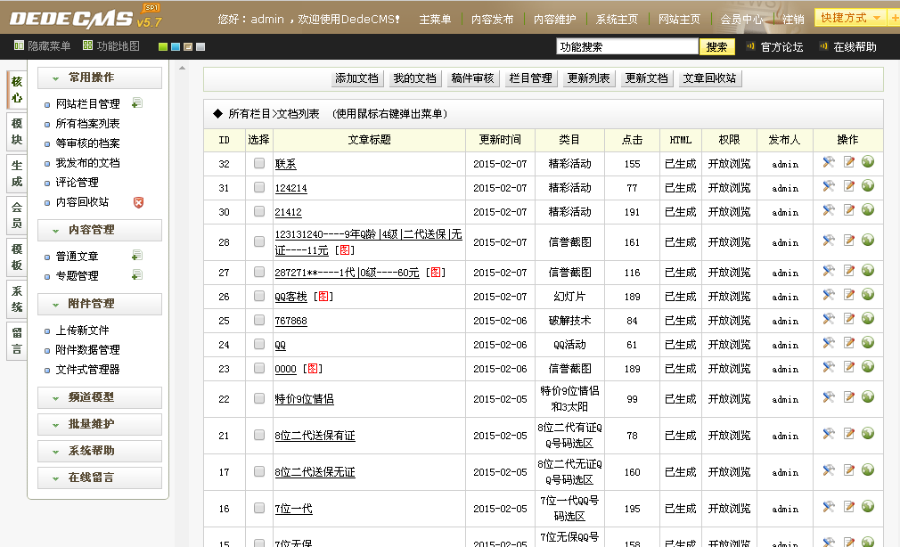The height and width of the screenshot is (547, 900).
Task: Expand the 频道模型 sidebar section
Action: [99, 397]
